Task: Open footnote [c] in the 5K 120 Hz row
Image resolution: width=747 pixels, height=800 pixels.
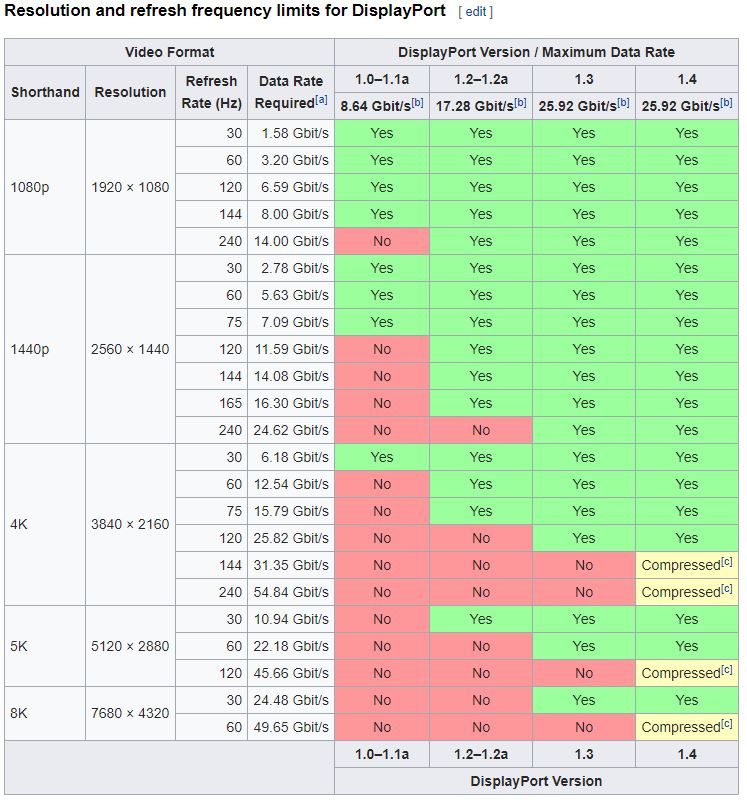Action: point(727,669)
